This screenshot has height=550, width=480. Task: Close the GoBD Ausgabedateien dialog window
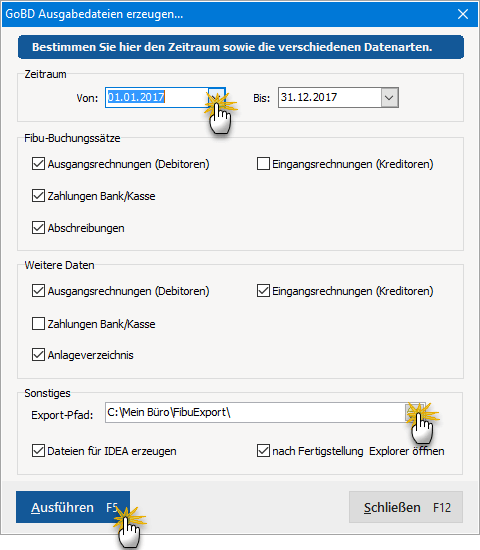[x=463, y=14]
